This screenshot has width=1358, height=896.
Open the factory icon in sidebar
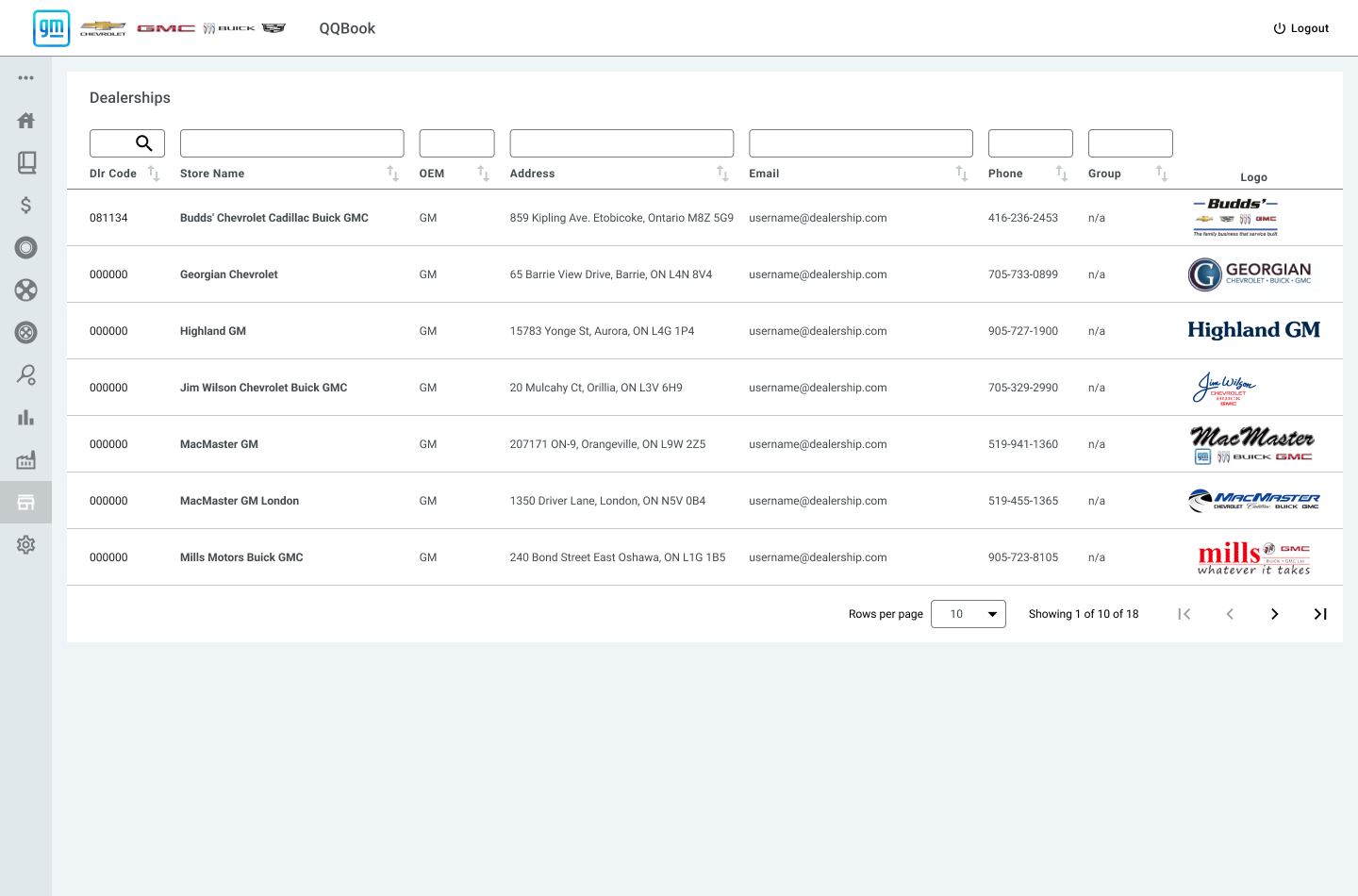point(25,459)
